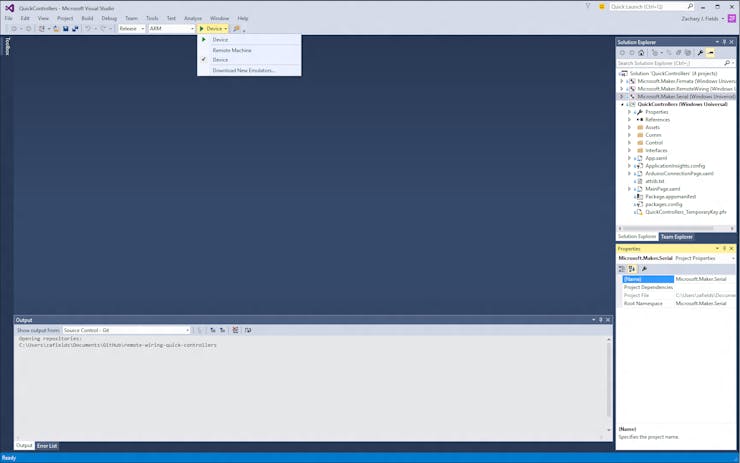Click the Categorized view icon in Properties panel

coord(622,269)
